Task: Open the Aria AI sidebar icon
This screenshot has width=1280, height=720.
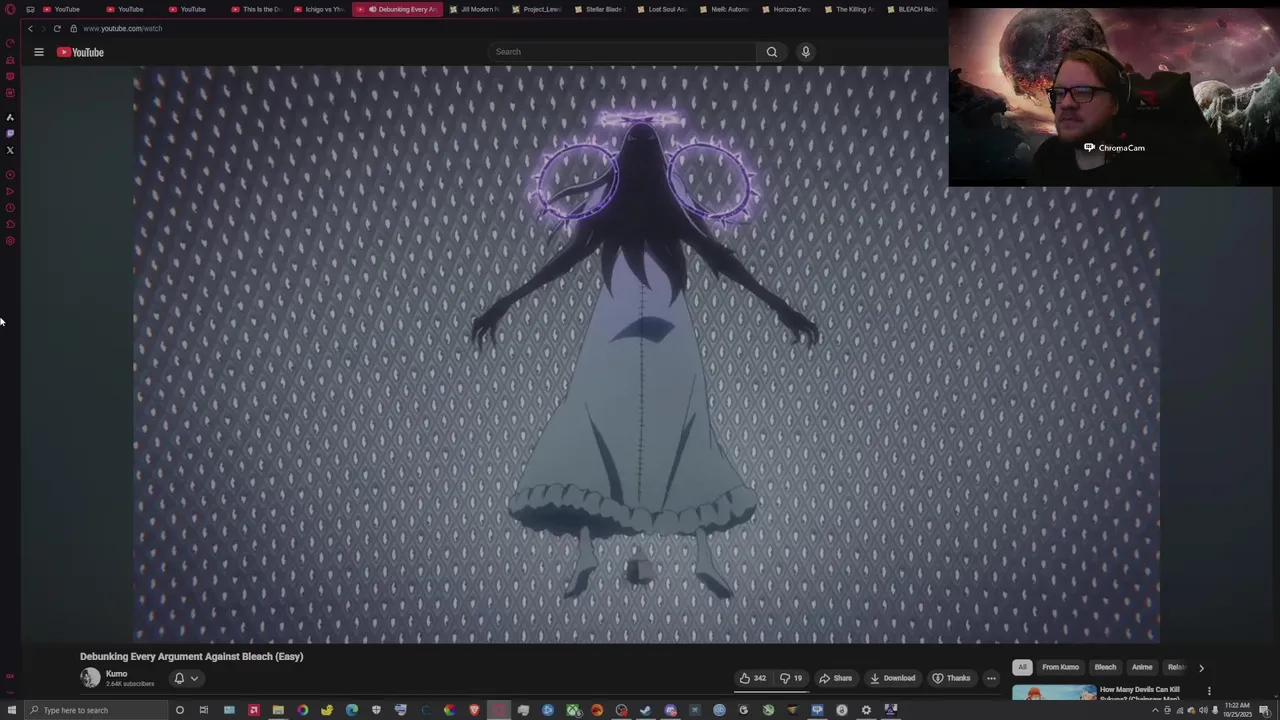Action: tap(10, 117)
